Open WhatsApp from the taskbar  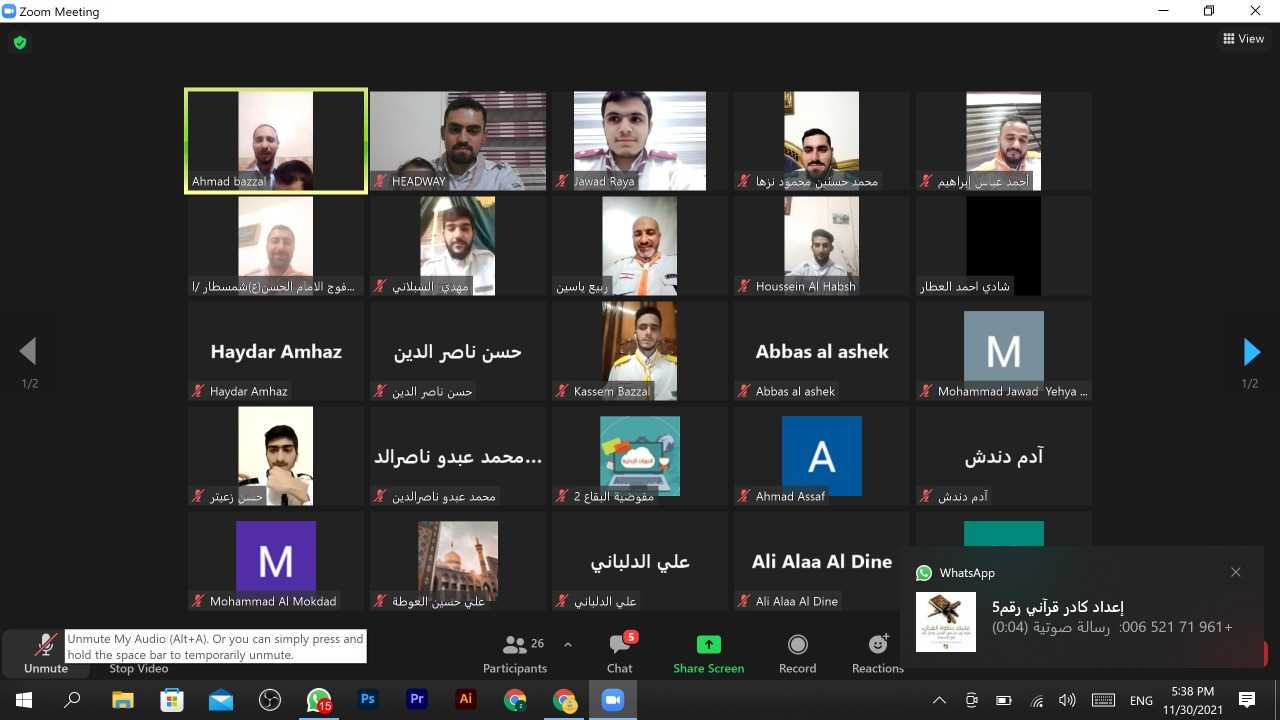coord(319,700)
